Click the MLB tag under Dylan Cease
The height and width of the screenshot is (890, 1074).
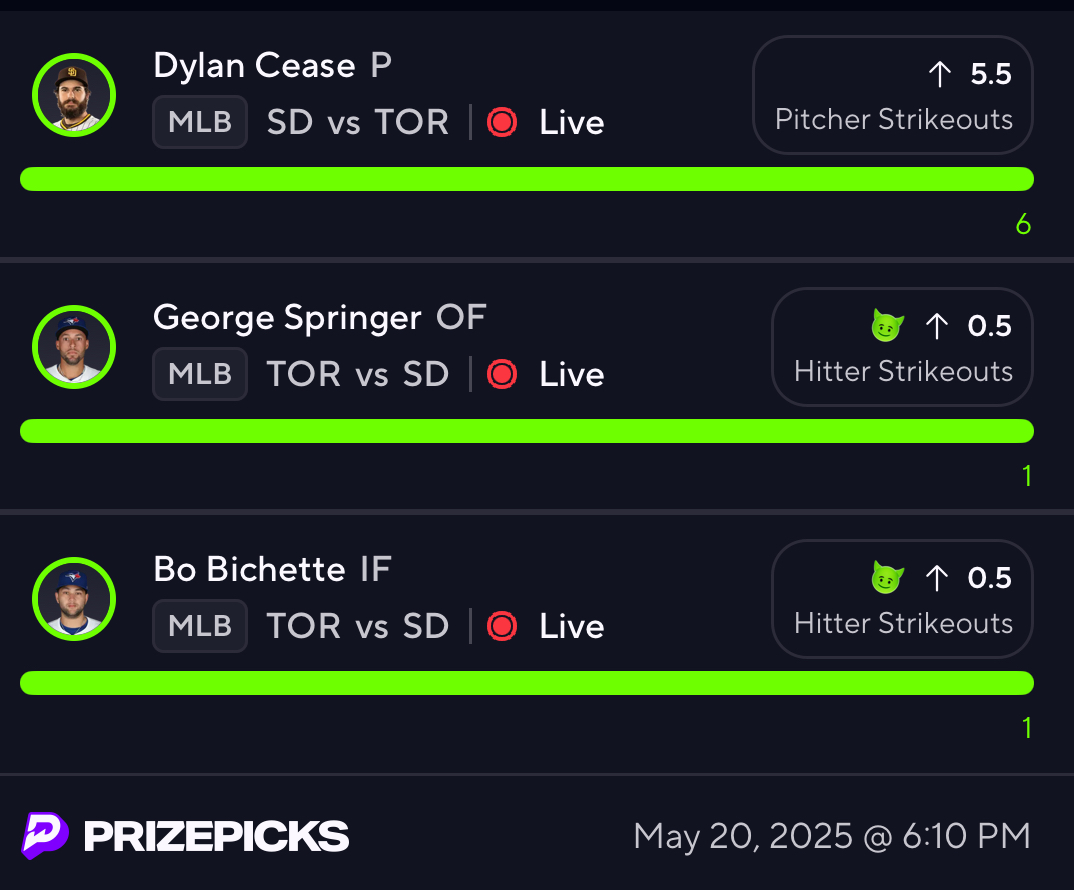[x=200, y=122]
